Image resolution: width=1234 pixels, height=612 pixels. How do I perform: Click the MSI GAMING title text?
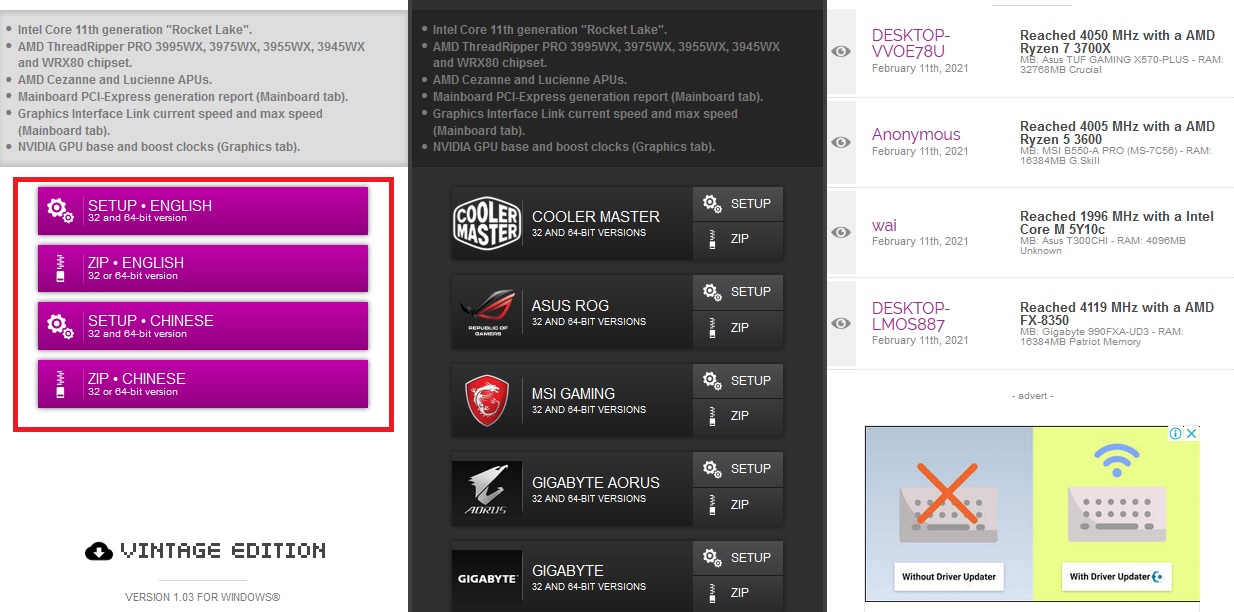click(573, 394)
